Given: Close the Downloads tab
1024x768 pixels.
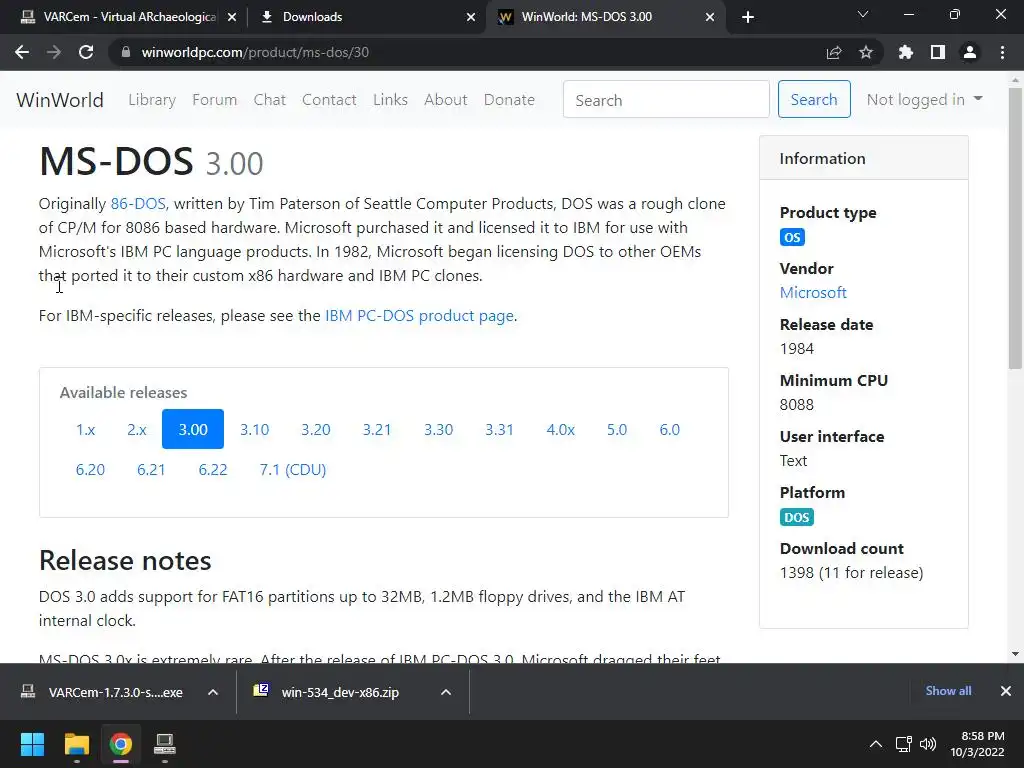Looking at the screenshot, I should click(471, 17).
